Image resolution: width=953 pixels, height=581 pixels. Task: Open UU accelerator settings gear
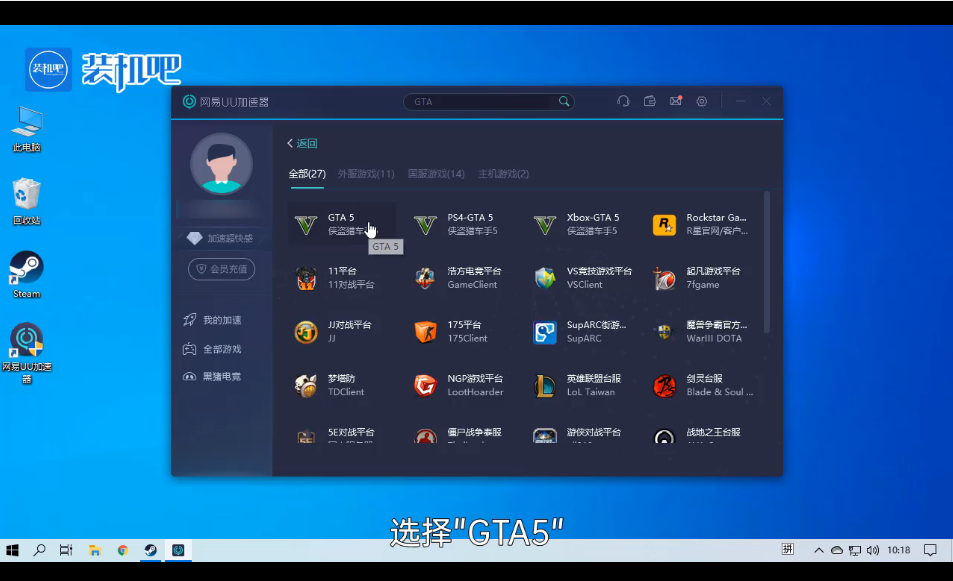click(x=702, y=101)
